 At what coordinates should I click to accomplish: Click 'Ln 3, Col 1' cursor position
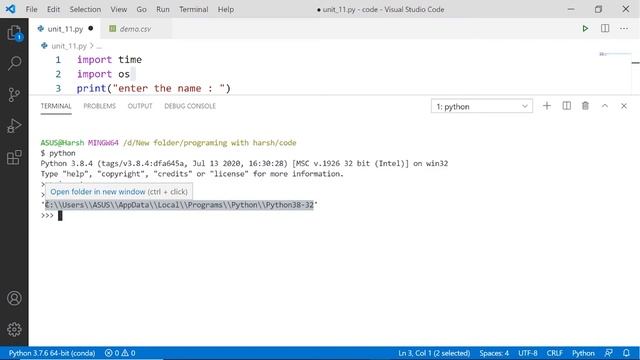pos(434,353)
